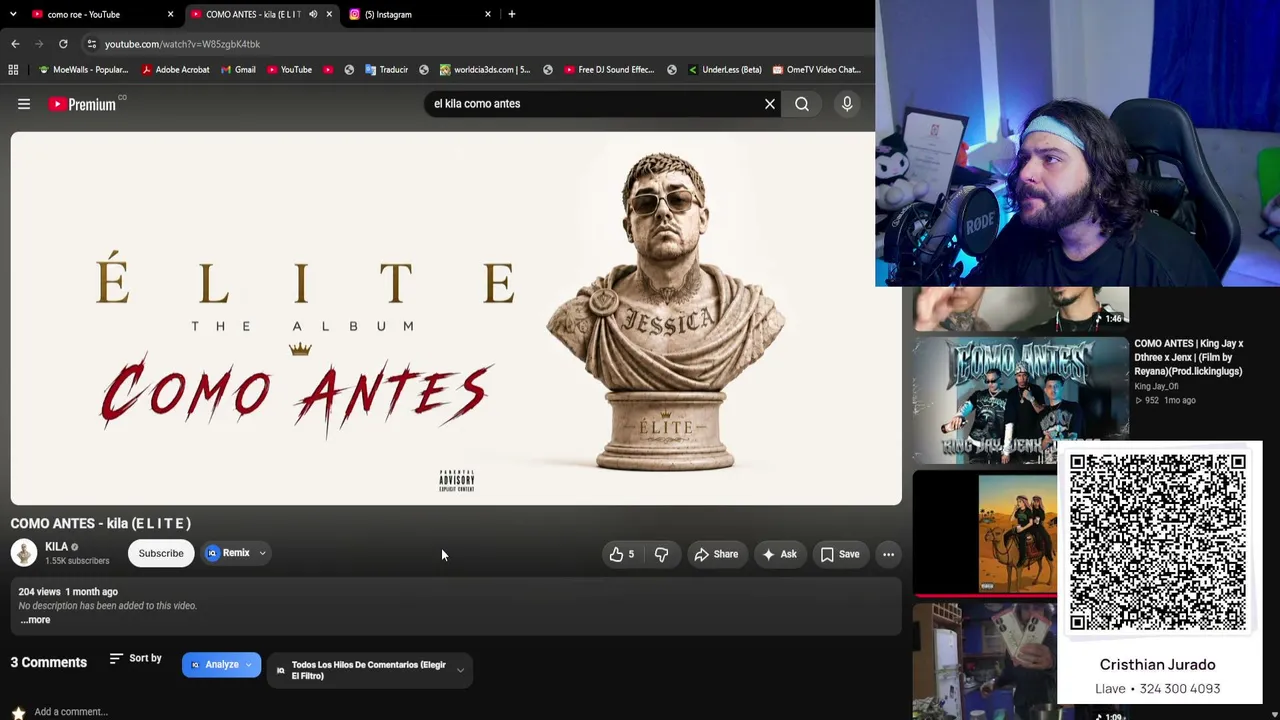The width and height of the screenshot is (1280, 720).
Task: Subscribe to the KILA channel
Action: [x=161, y=553]
